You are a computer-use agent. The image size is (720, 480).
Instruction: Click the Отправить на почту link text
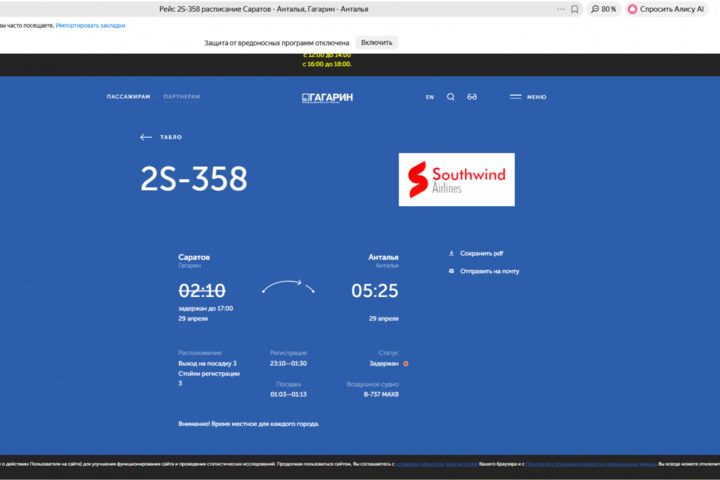[x=489, y=271]
